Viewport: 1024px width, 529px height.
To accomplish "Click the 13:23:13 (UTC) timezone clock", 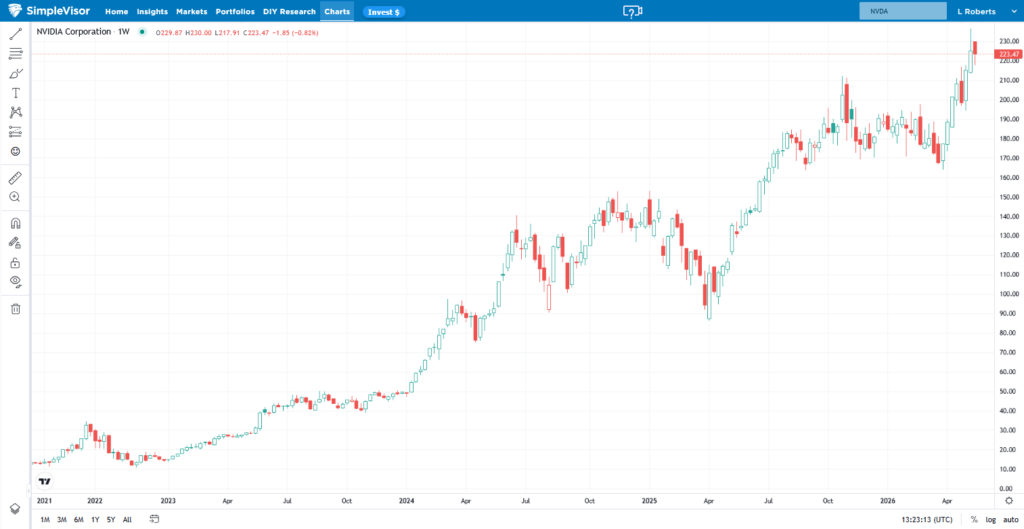I will 927,520.
